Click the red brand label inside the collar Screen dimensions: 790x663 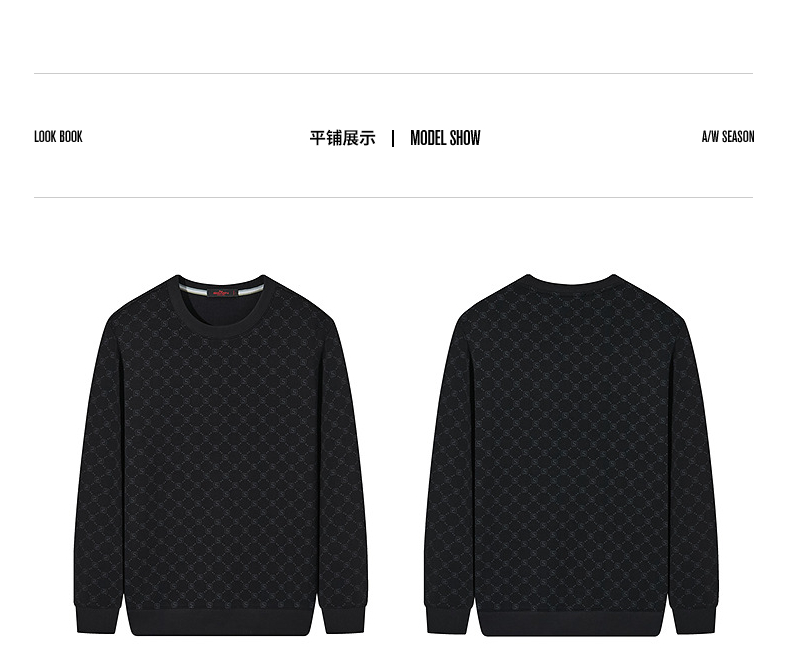pyautogui.click(x=221, y=293)
